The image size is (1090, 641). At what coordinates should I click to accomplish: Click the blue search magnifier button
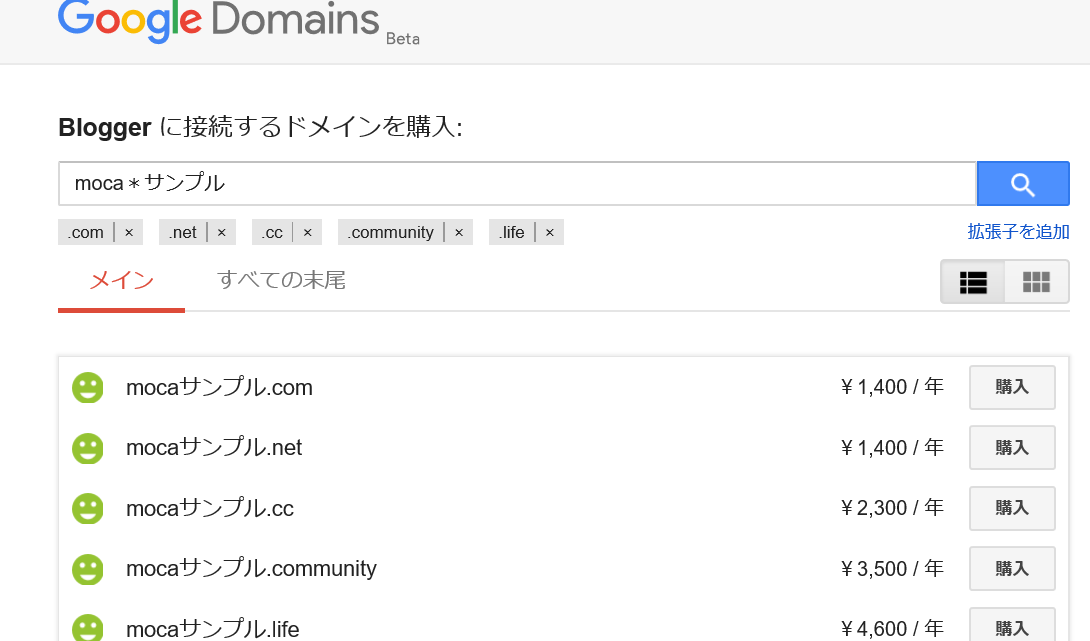point(1023,184)
